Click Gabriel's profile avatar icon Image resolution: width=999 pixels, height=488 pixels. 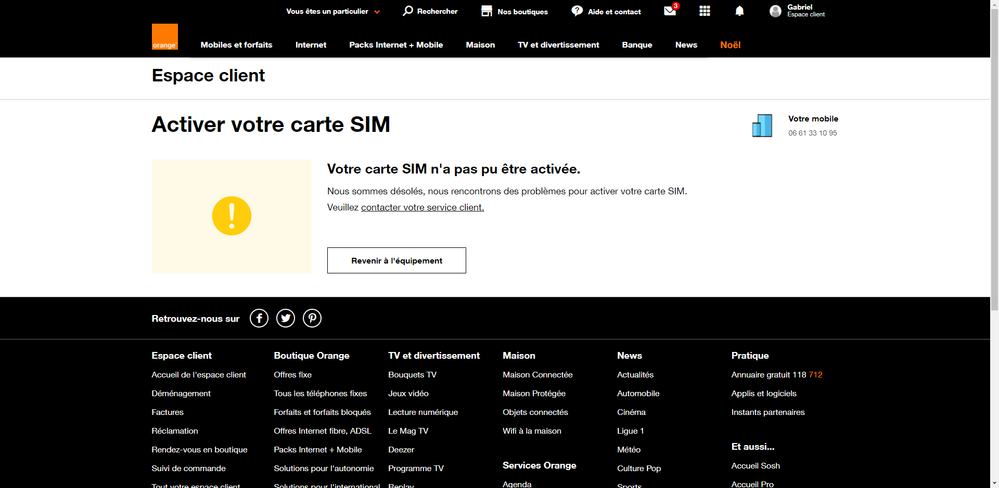click(775, 11)
